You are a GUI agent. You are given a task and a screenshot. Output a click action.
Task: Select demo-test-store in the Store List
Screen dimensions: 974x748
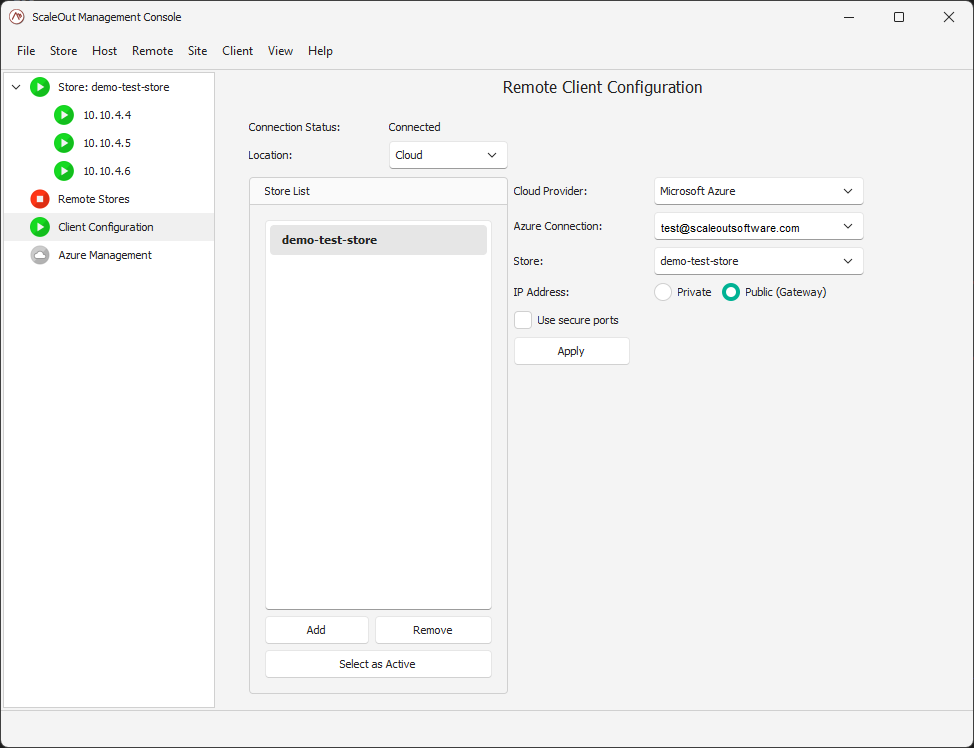point(378,240)
